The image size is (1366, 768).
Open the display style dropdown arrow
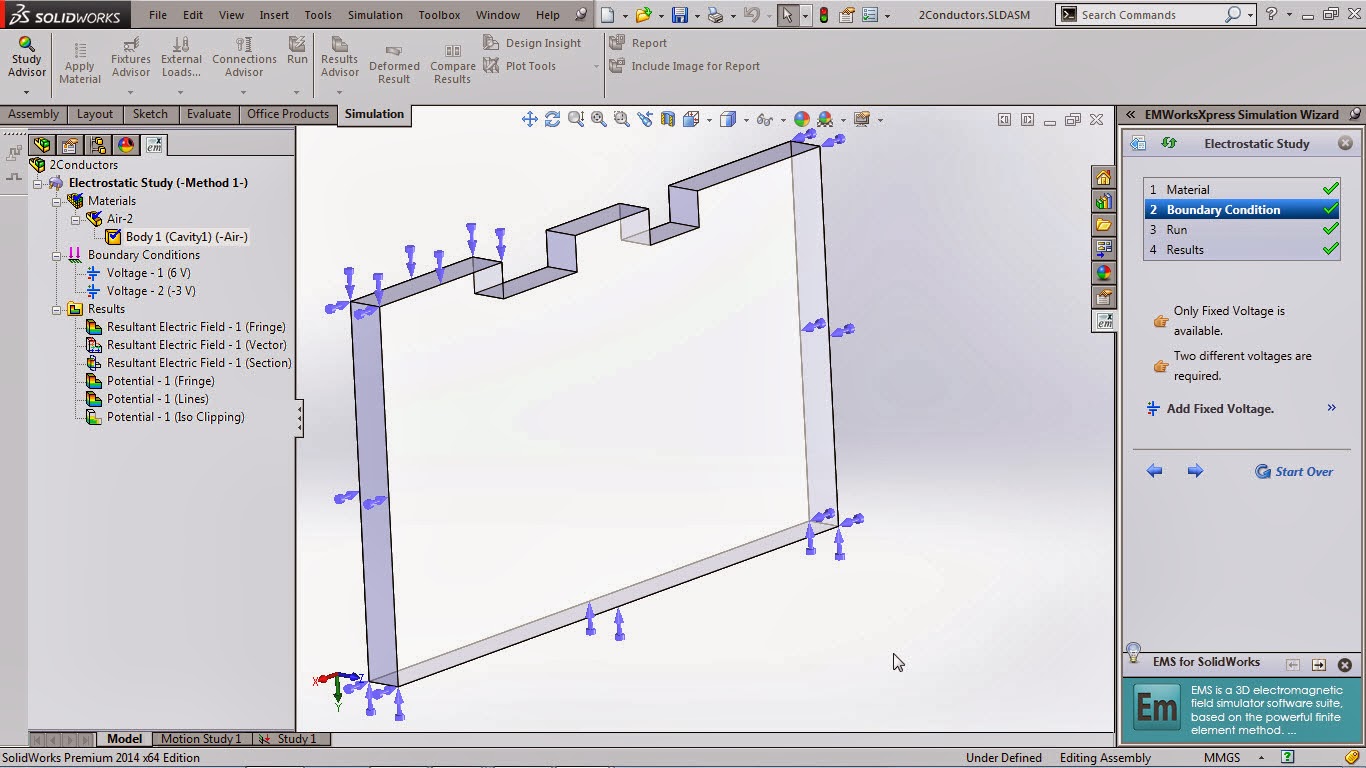745,119
